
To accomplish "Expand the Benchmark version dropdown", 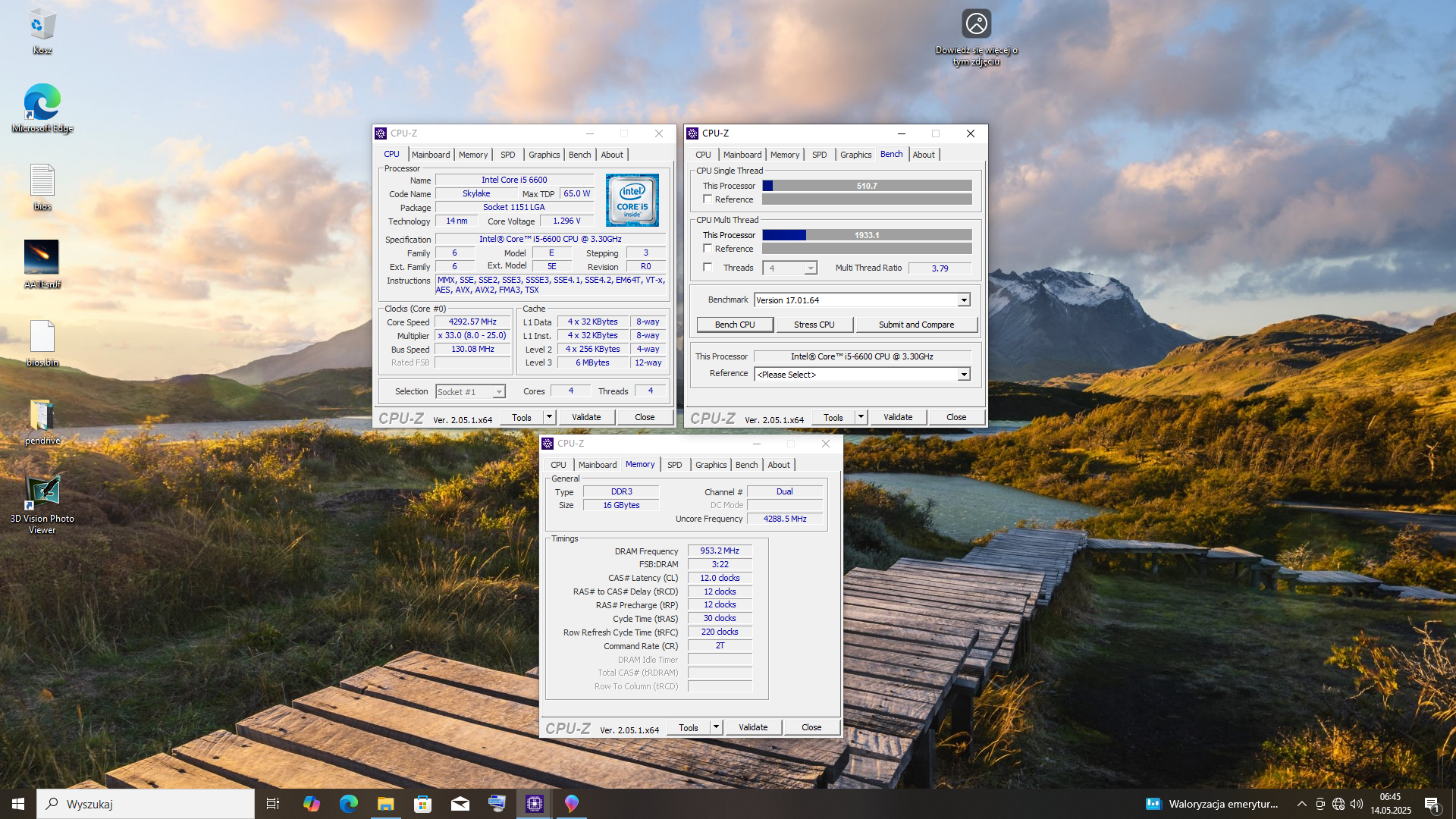I will 963,300.
